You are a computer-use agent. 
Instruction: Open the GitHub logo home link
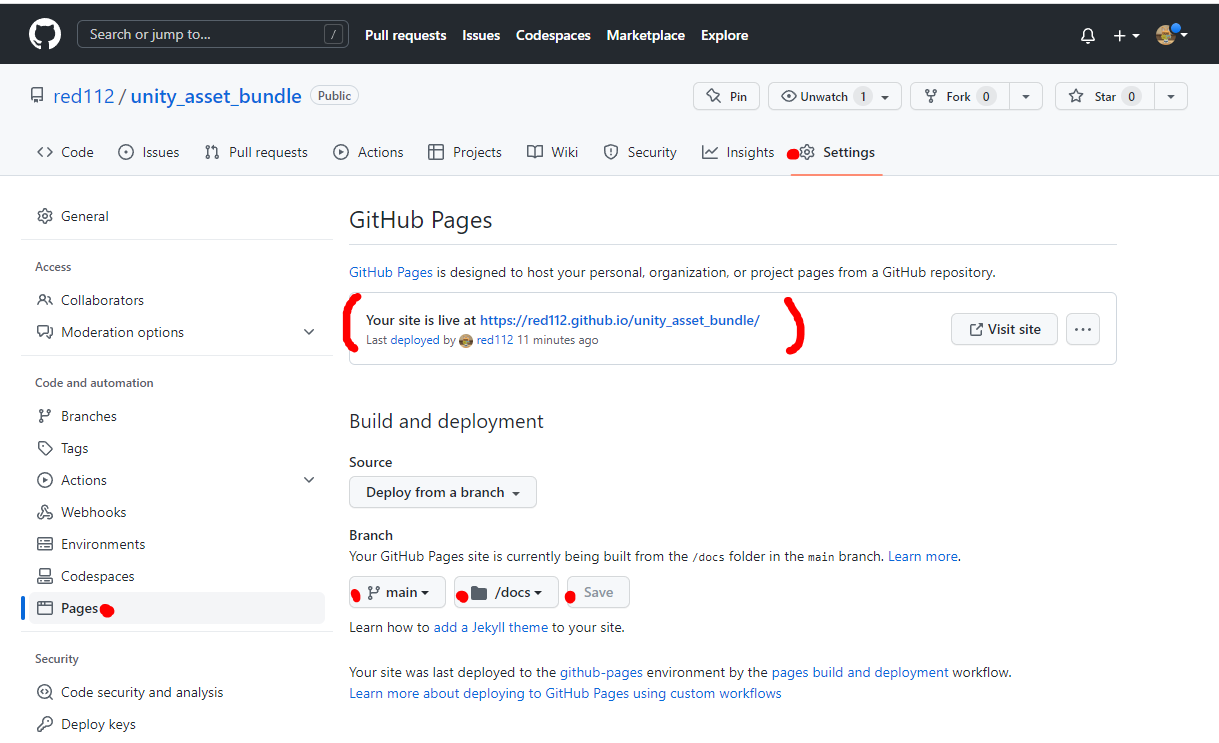[45, 34]
